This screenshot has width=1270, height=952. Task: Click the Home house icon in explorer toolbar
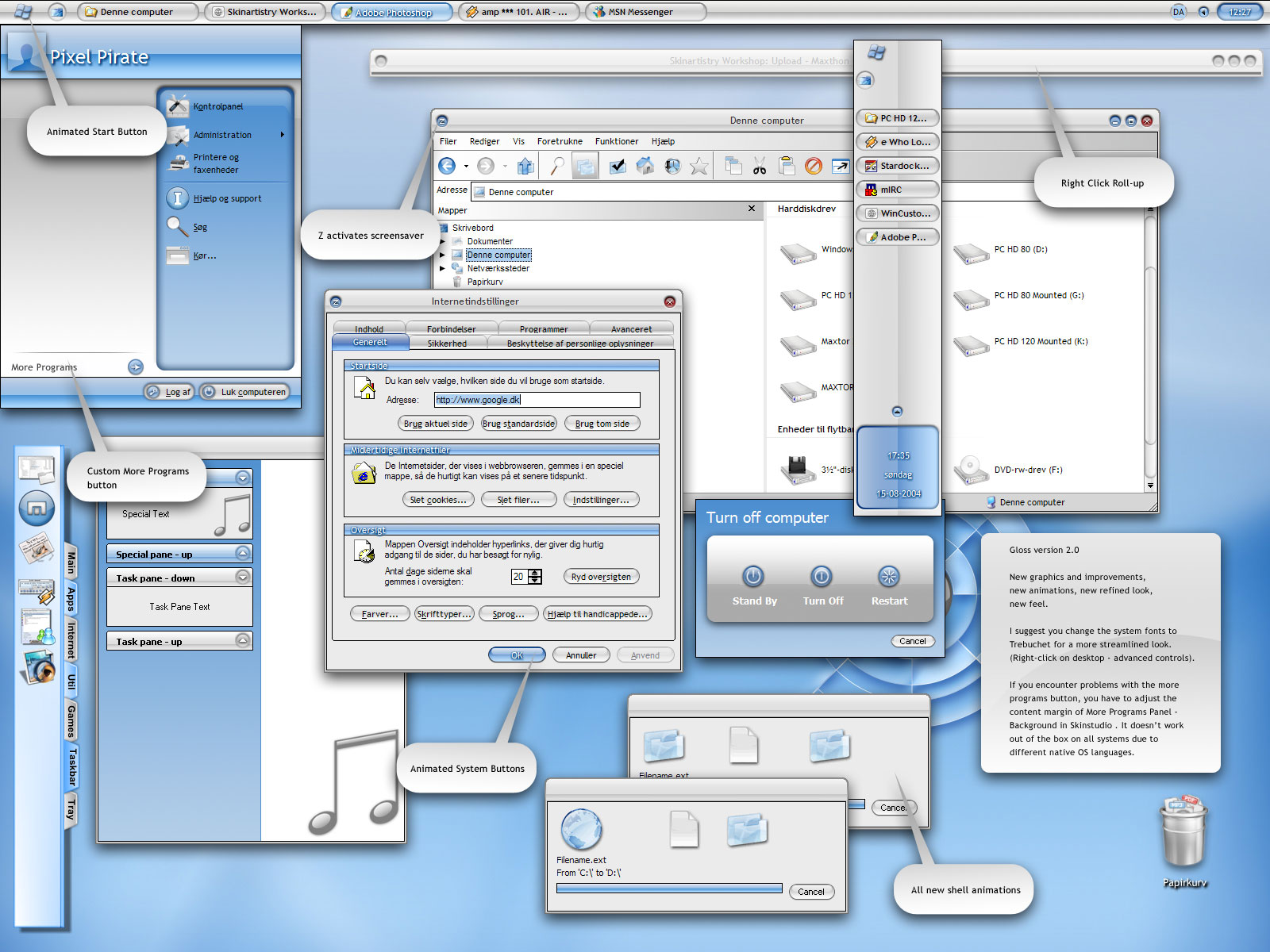tap(645, 166)
